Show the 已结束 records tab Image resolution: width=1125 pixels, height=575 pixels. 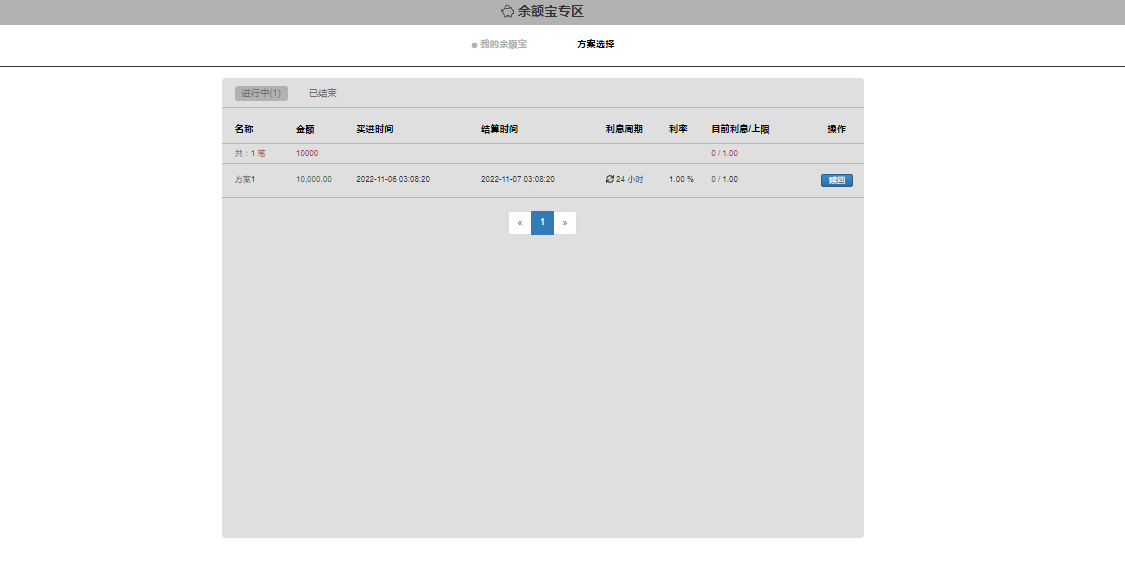(322, 93)
